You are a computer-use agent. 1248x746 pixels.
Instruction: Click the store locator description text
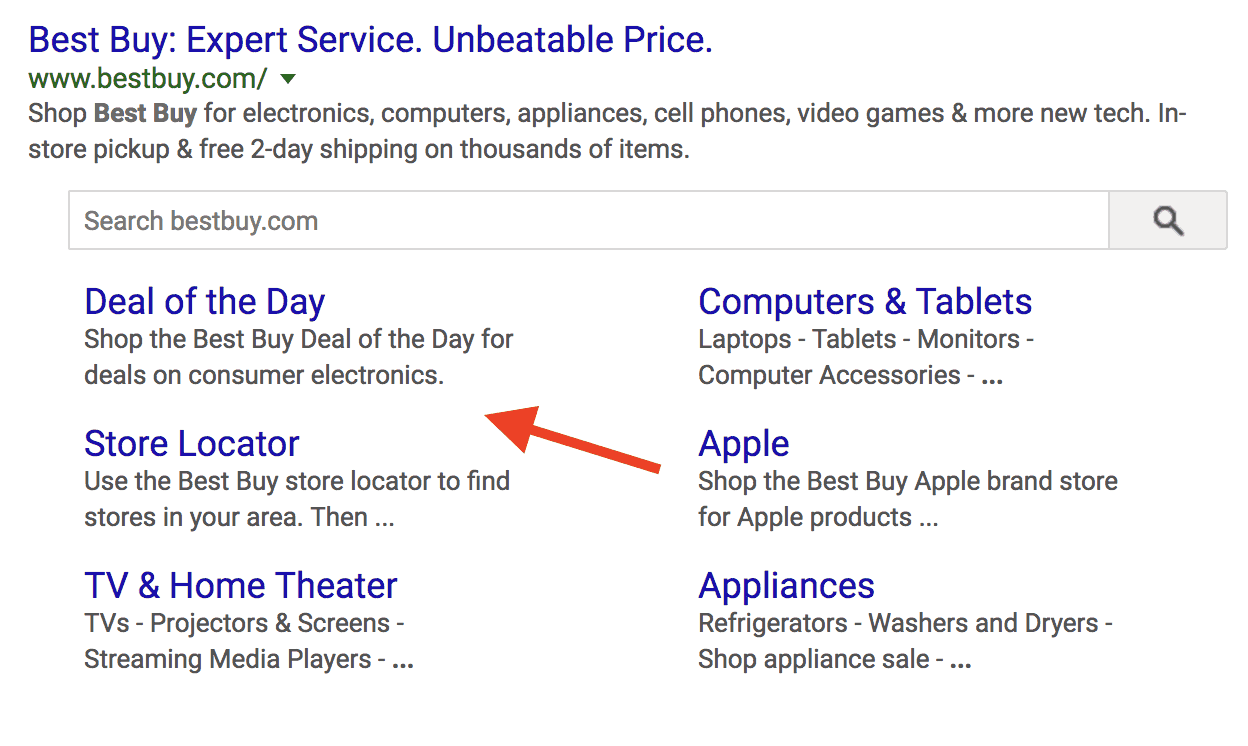pyautogui.click(x=297, y=499)
